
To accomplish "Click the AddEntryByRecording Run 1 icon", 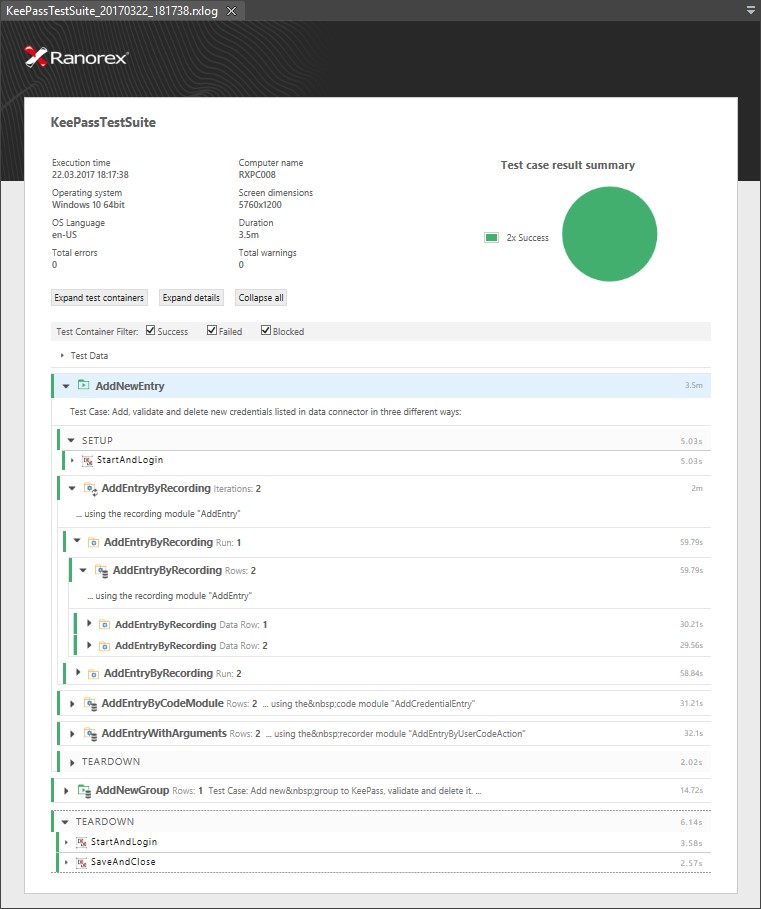I will click(93, 543).
